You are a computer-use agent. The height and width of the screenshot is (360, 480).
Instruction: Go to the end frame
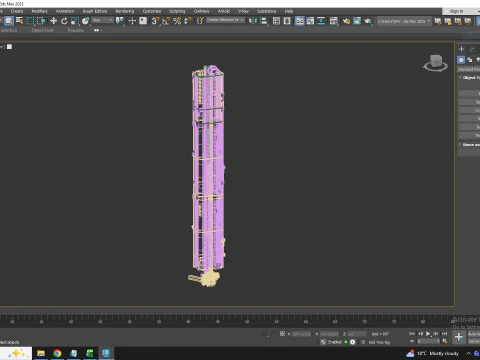pyautogui.click(x=444, y=334)
